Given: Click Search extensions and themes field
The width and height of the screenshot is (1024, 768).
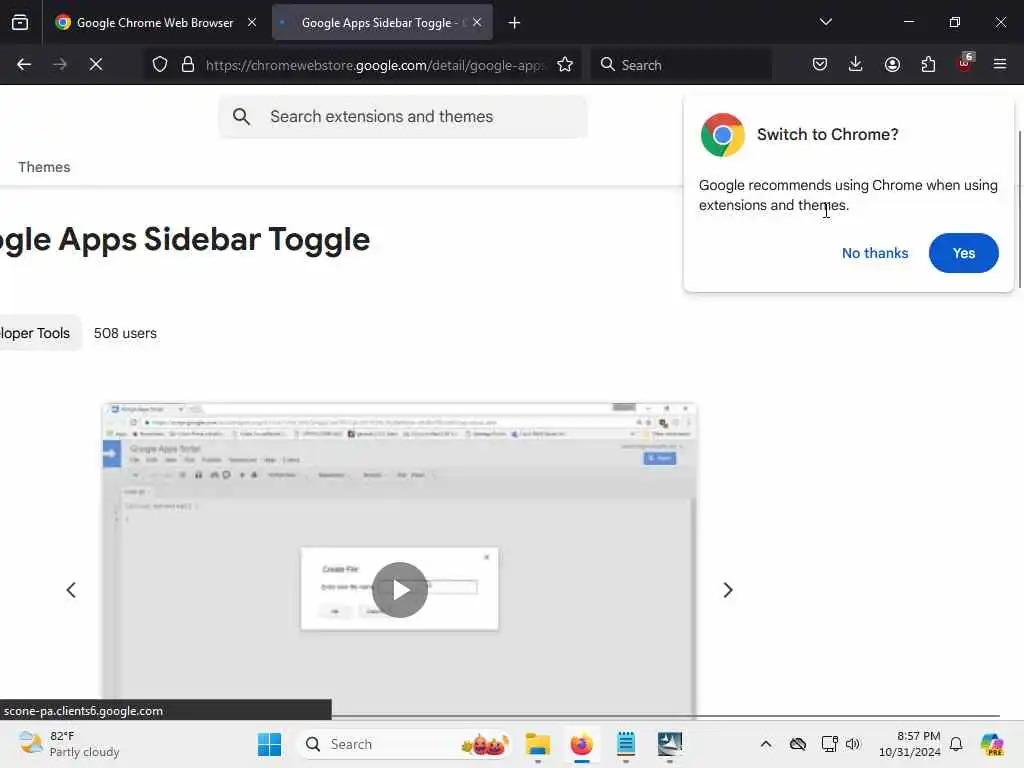Looking at the screenshot, I should 403,116.
